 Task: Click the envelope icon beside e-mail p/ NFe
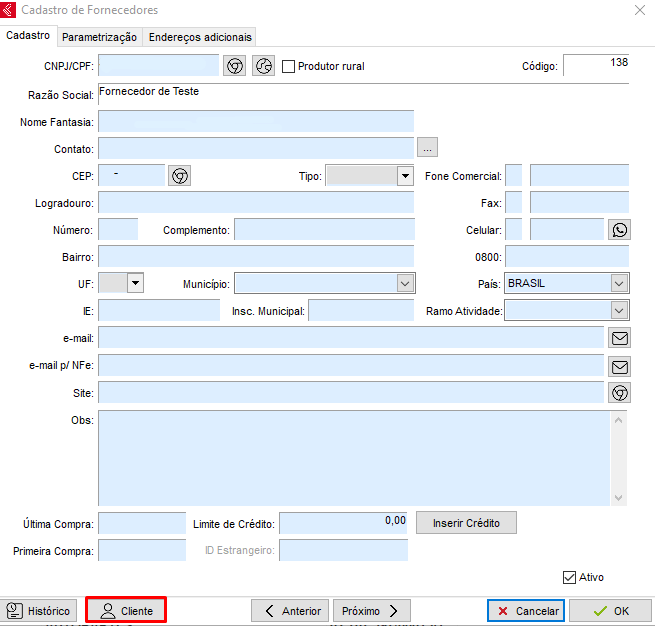coord(619,367)
